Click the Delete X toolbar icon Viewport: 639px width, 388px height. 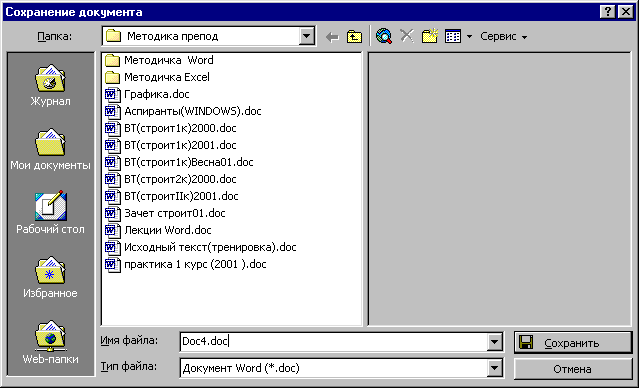click(407, 36)
